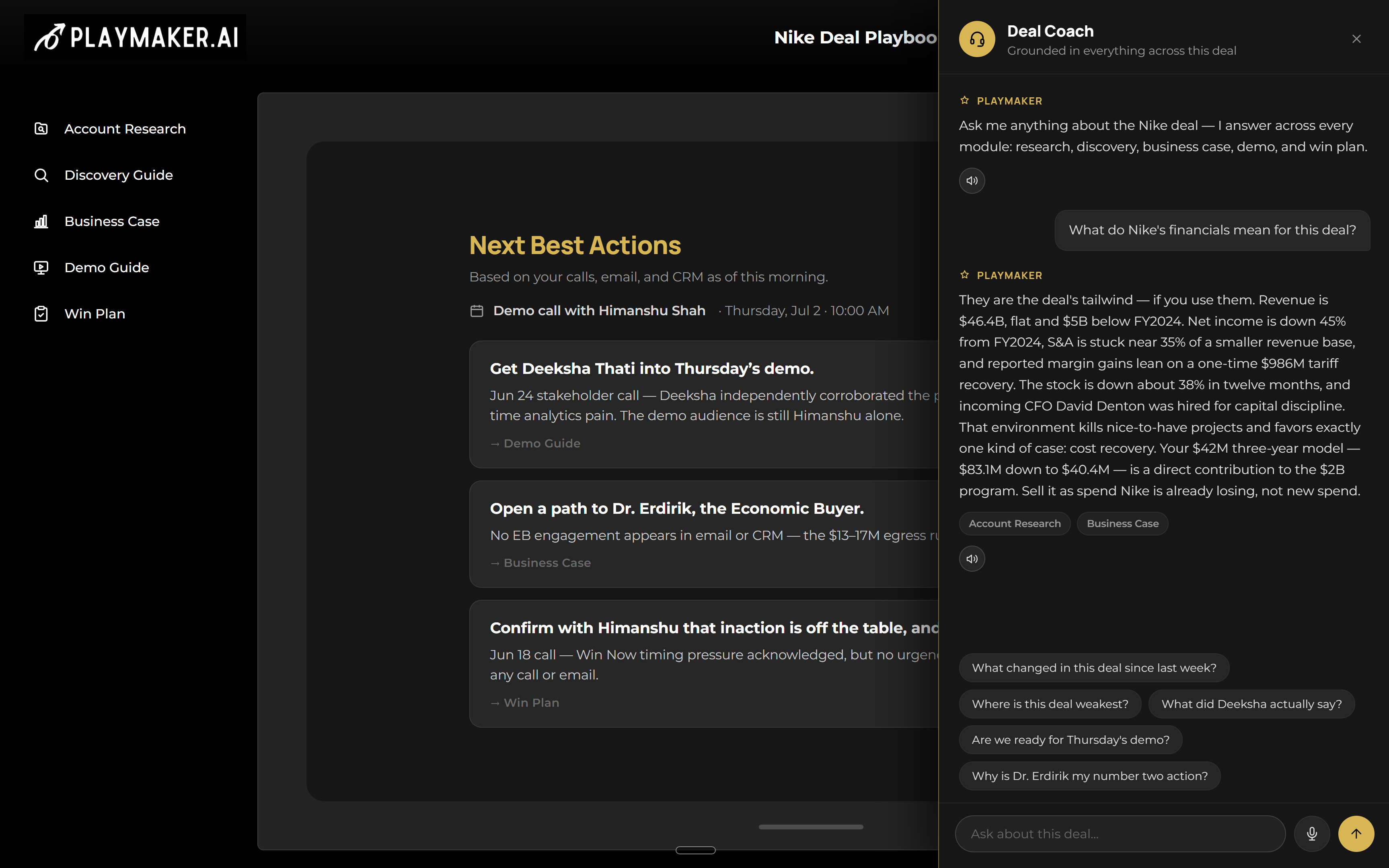Ask 'Why is Dr. Erdirik my number two action?'
This screenshot has width=1389, height=868.
tap(1089, 776)
